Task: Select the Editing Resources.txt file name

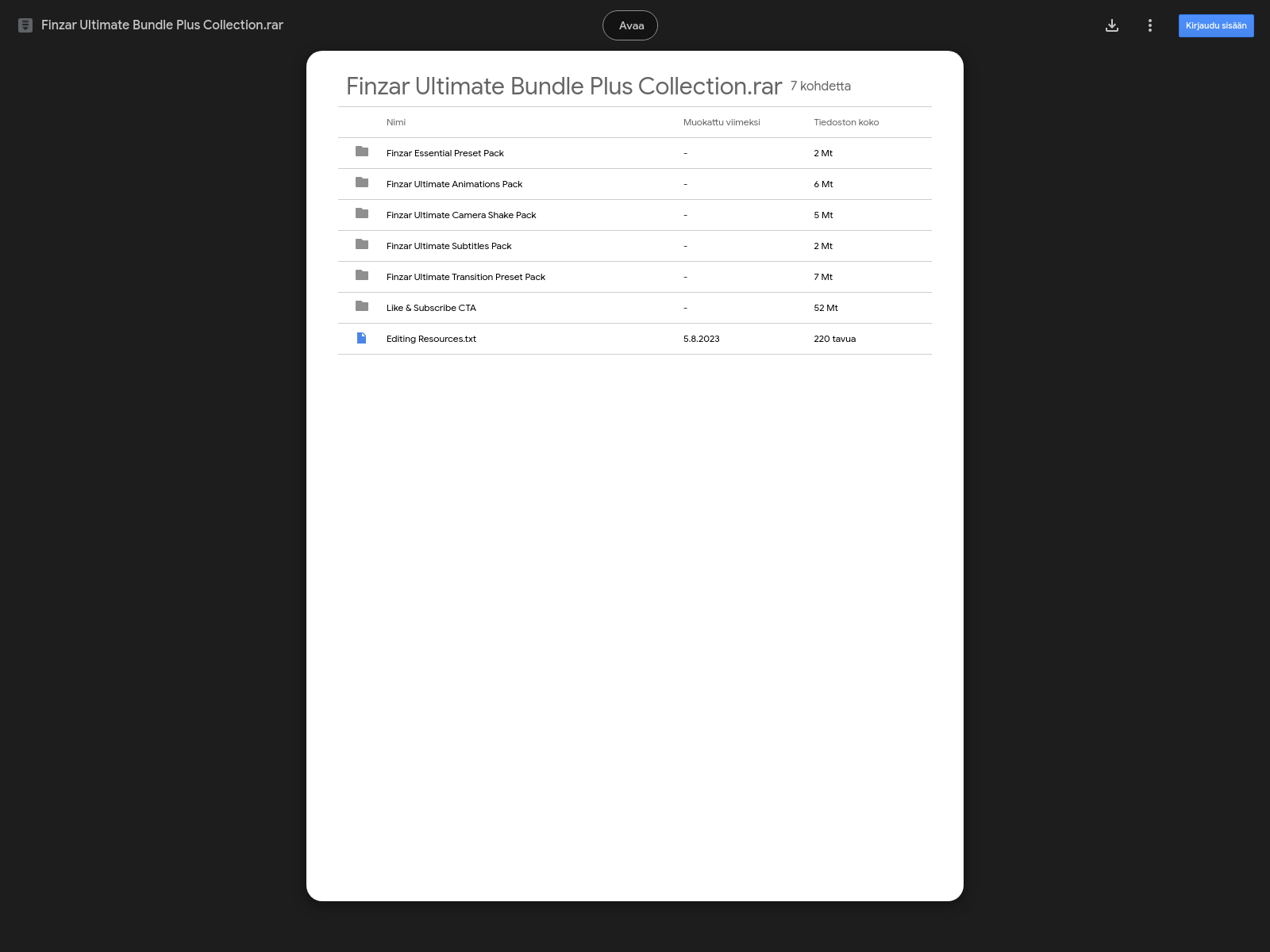Action: [431, 339]
